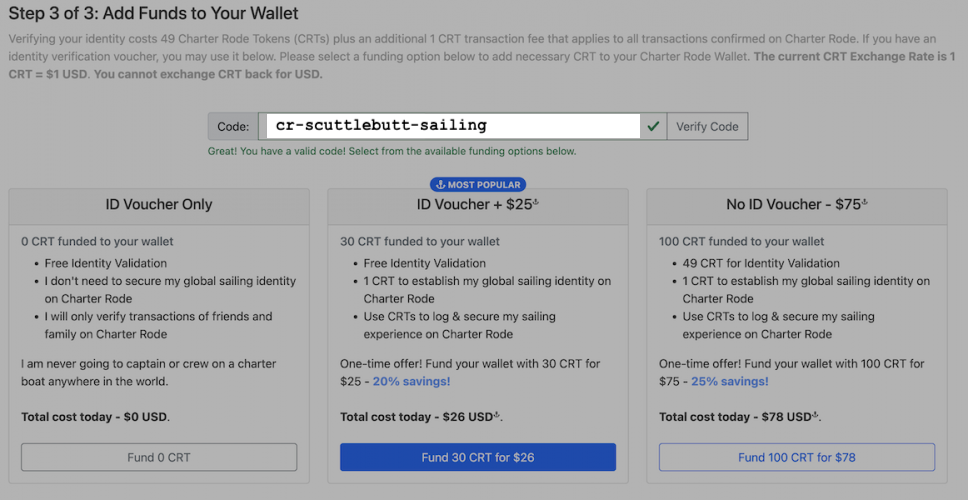Open the 20% savings! link
968x500 pixels.
(412, 381)
